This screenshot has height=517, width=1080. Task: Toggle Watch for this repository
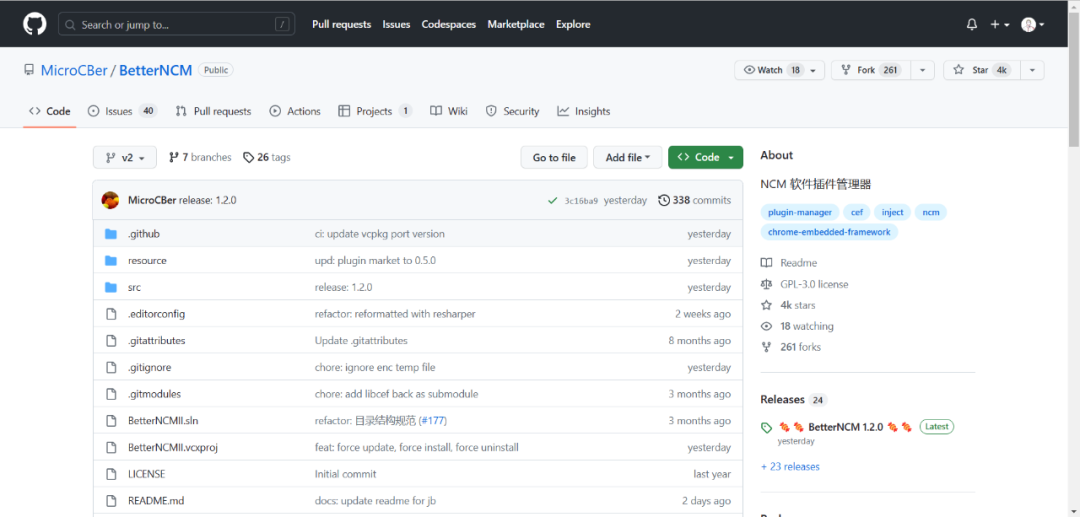point(770,70)
